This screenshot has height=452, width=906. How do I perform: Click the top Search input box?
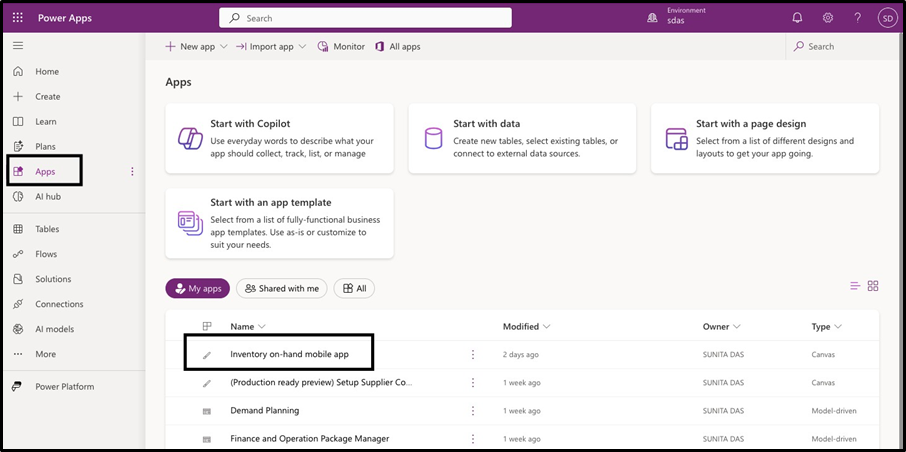pyautogui.click(x=365, y=18)
